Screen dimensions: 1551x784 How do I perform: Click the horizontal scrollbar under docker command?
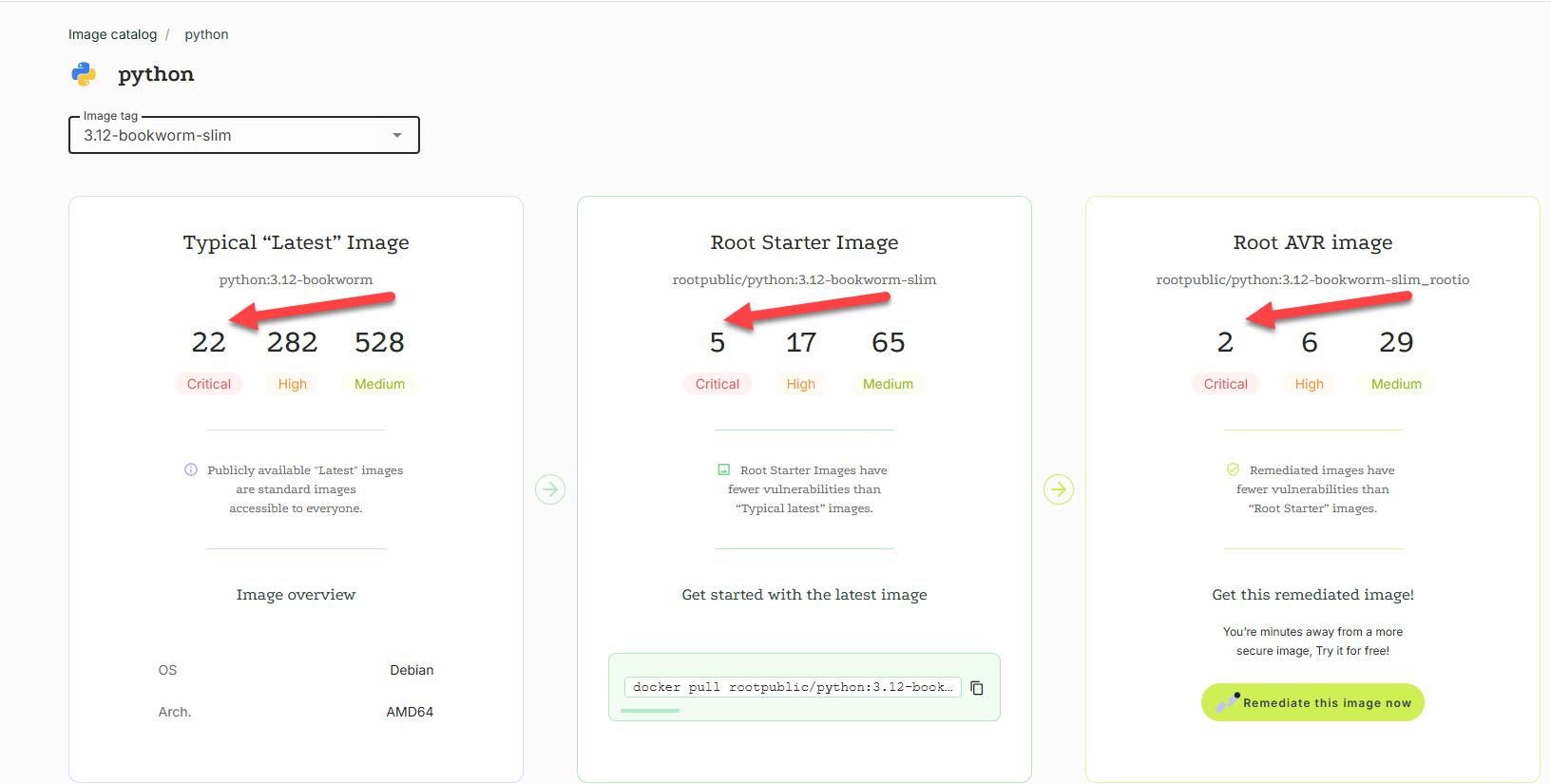click(x=651, y=711)
